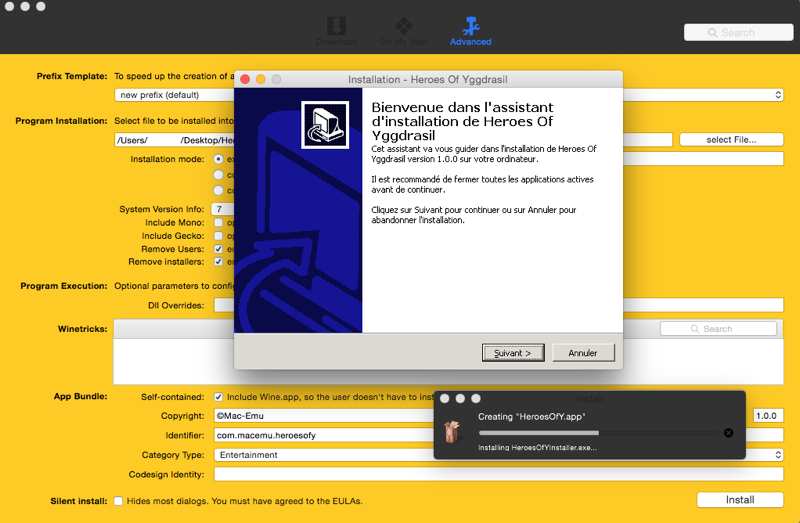Click the Winetricks Search field
This screenshot has width=800, height=523.
718,329
